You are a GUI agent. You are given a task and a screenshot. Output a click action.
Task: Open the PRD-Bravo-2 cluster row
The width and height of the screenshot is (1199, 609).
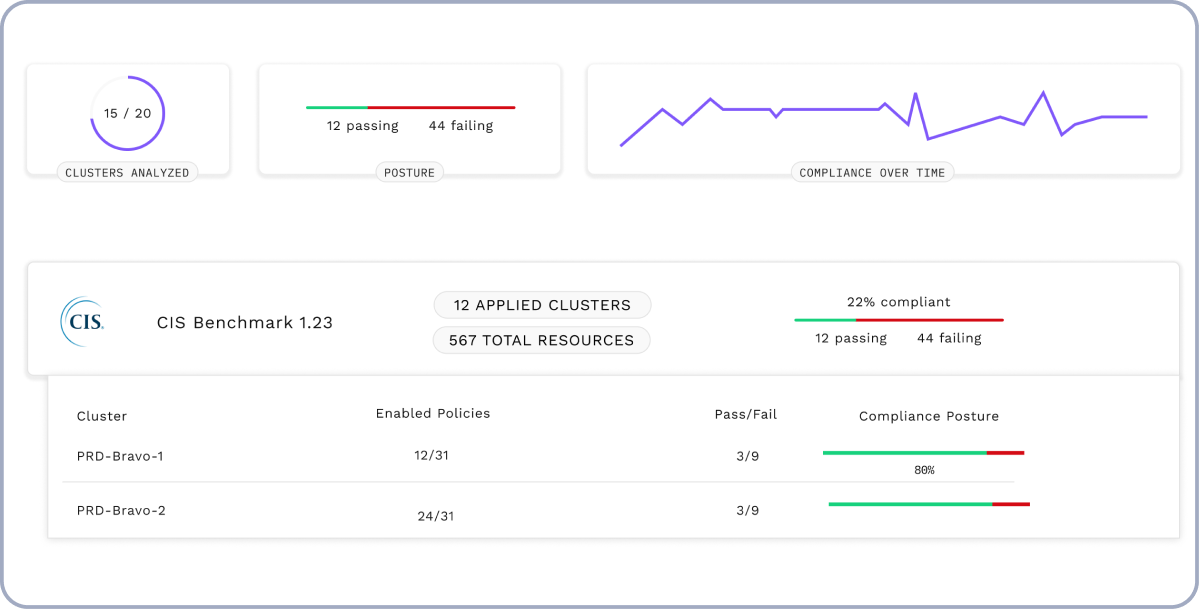click(121, 511)
